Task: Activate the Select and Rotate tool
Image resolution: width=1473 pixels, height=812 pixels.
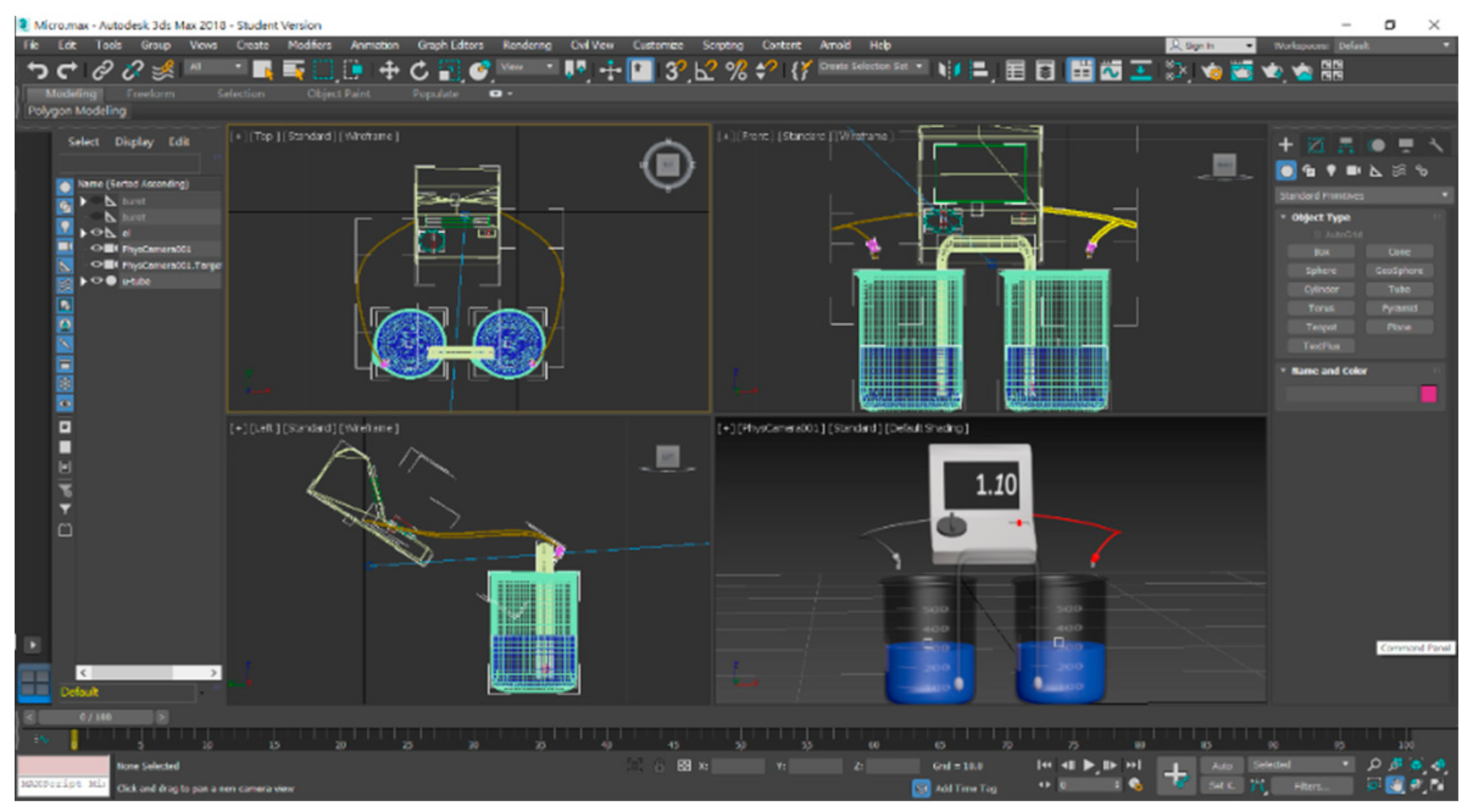Action: [418, 71]
